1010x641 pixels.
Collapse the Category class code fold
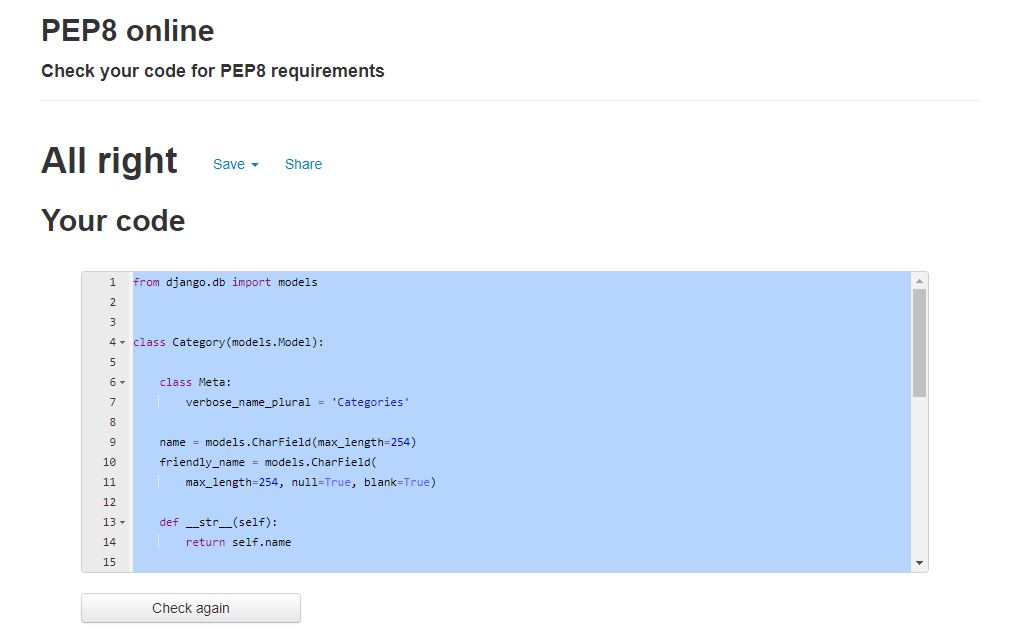click(x=122, y=342)
